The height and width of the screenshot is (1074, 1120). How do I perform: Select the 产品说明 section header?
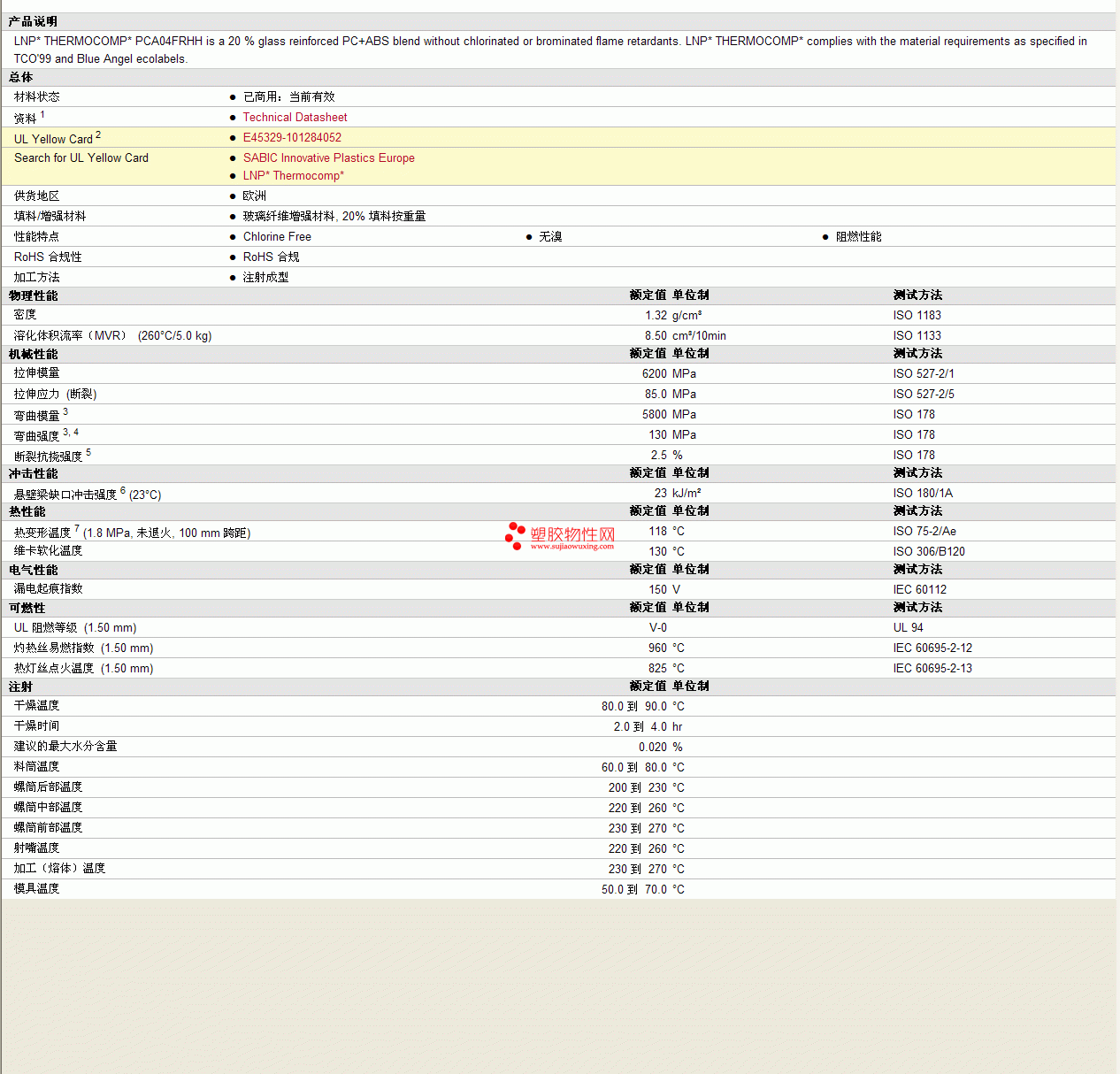(33, 21)
